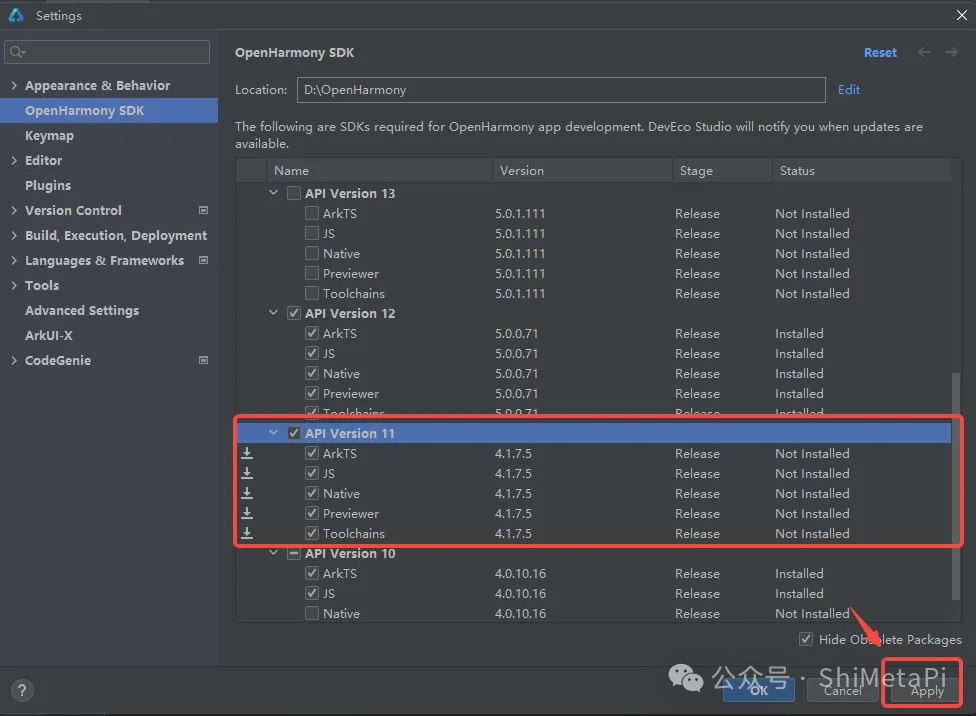
Task: Click the back navigation arrow near Reset
Action: [x=924, y=52]
